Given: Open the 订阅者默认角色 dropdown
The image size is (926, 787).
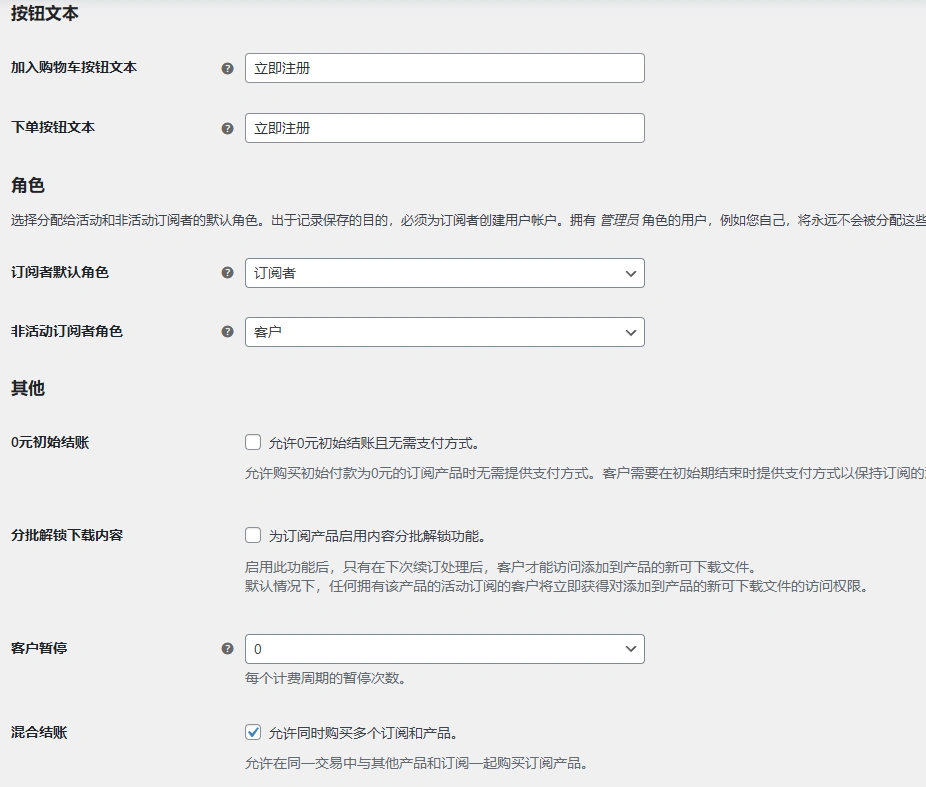Looking at the screenshot, I should (444, 272).
